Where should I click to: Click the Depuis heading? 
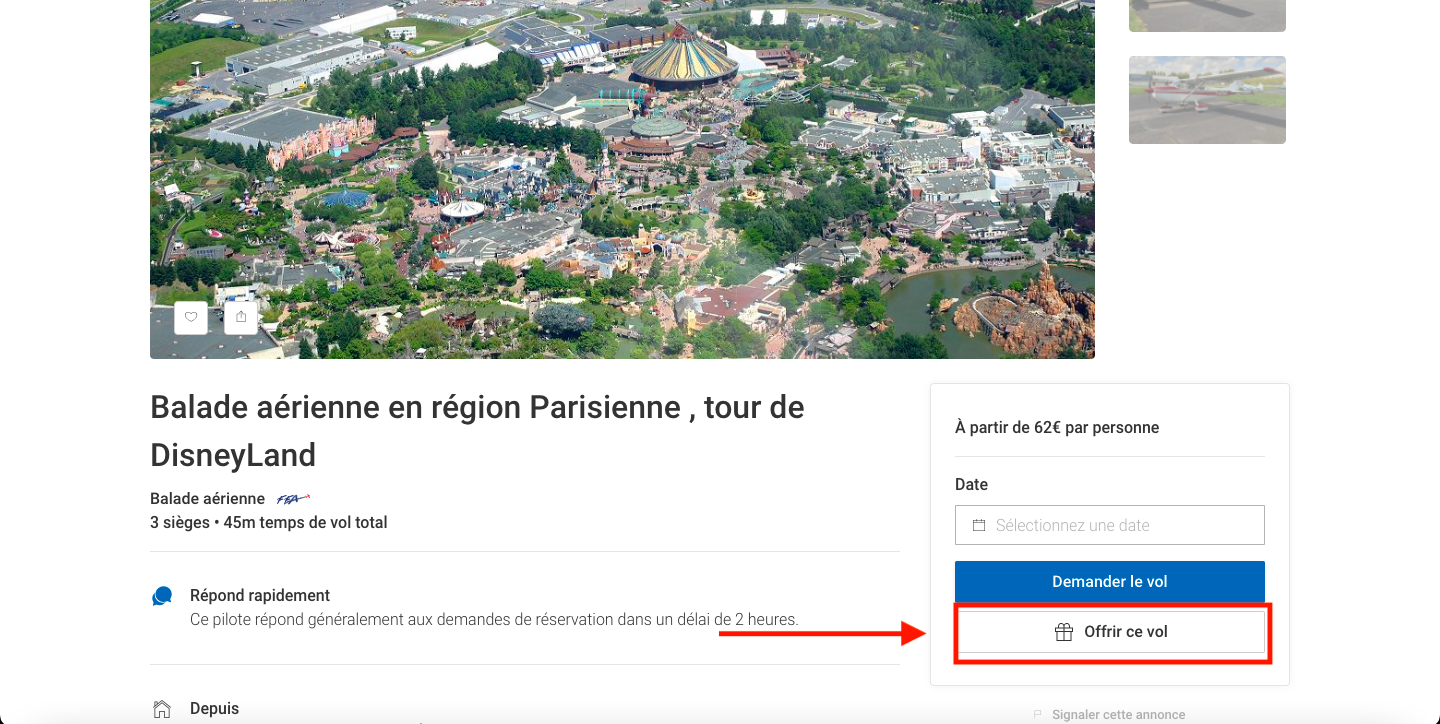coord(214,709)
